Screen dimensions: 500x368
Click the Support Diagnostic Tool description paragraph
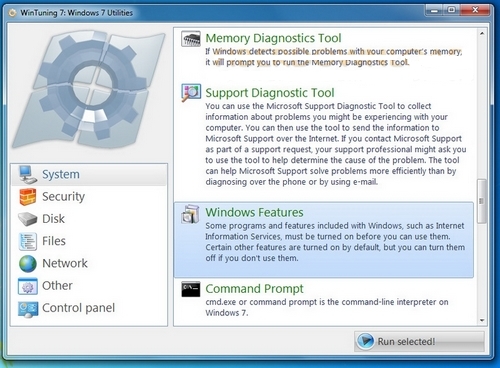coord(336,144)
